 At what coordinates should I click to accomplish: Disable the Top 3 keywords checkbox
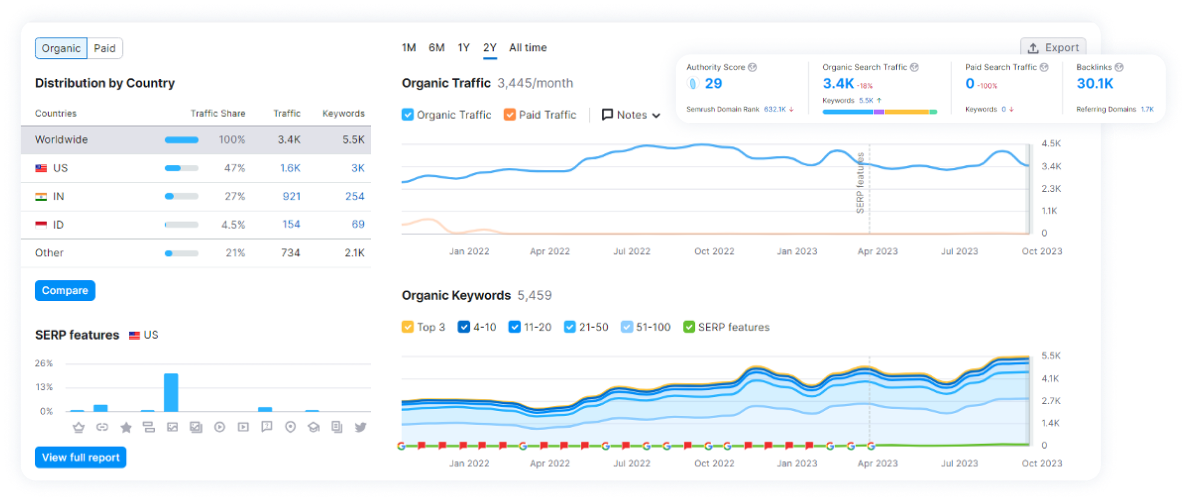[408, 327]
